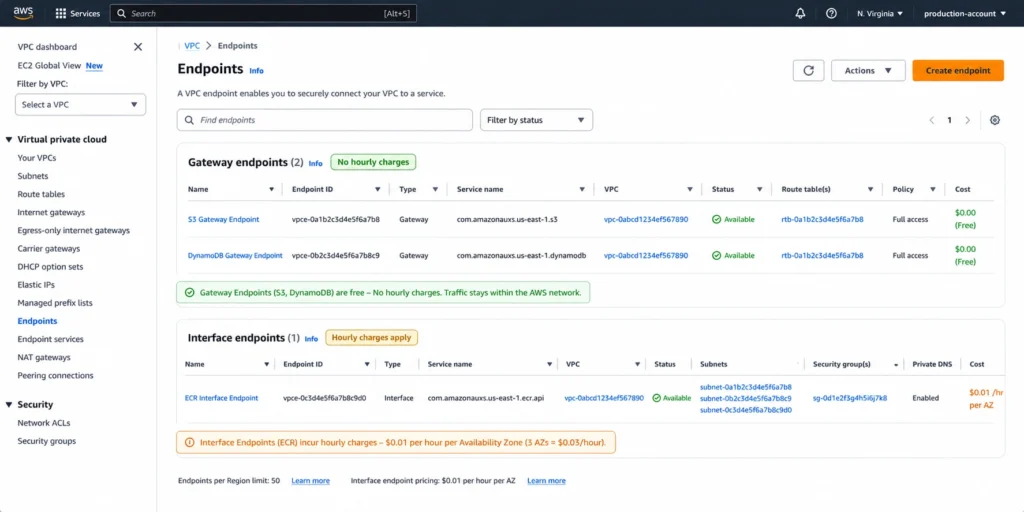Open the notifications bell
The width and height of the screenshot is (1024, 512).
[801, 13]
